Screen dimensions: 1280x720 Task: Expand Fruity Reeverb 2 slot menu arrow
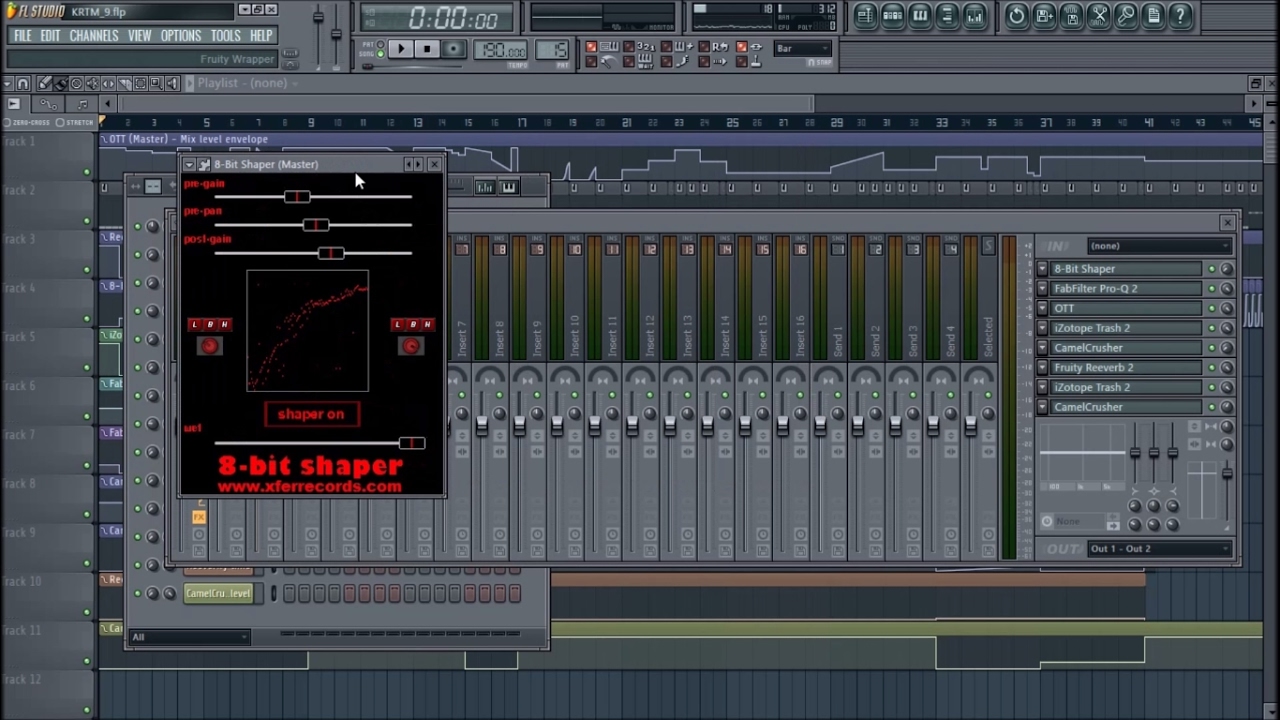[x=1043, y=368]
